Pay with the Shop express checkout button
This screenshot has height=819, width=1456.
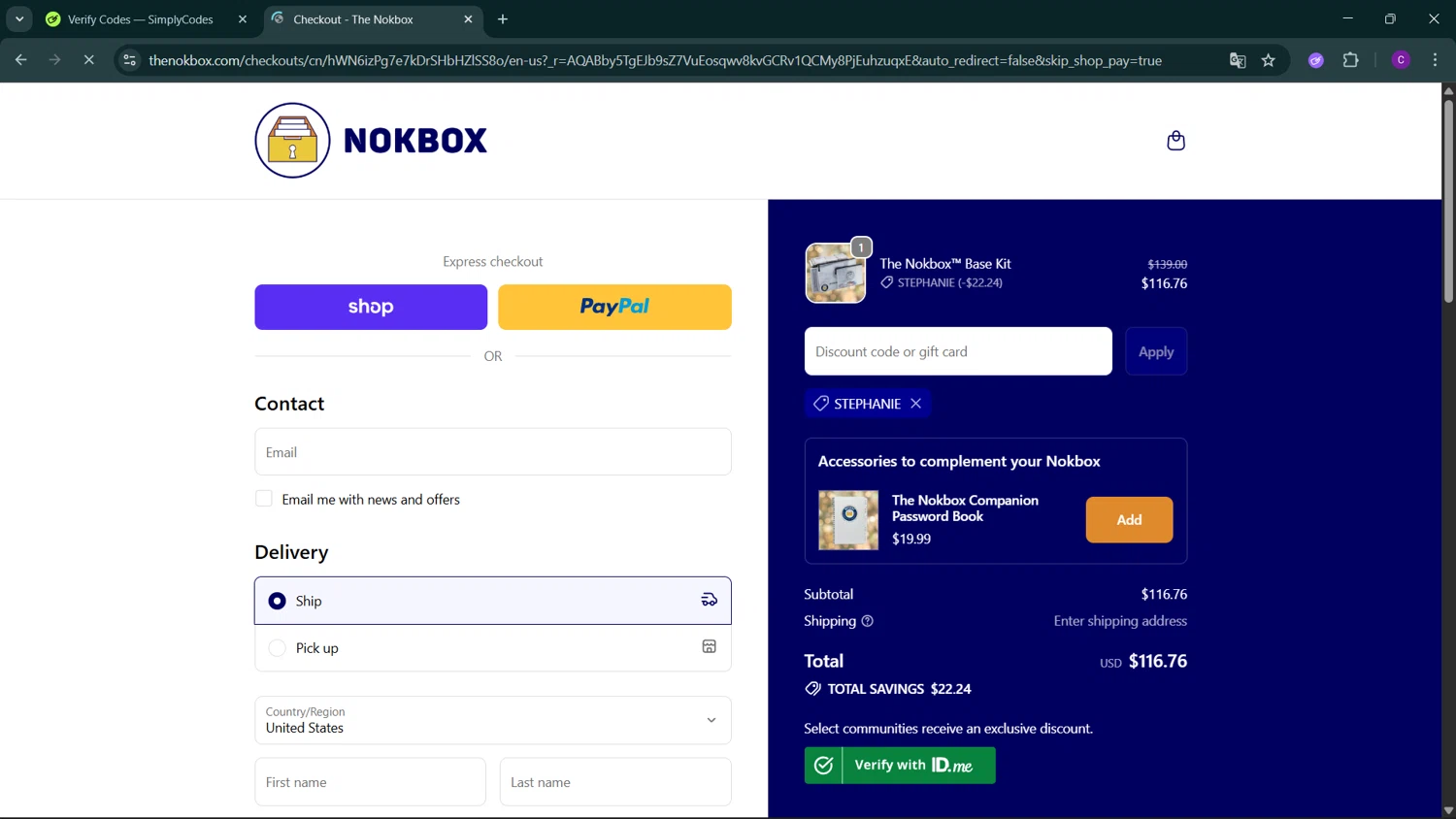click(371, 307)
